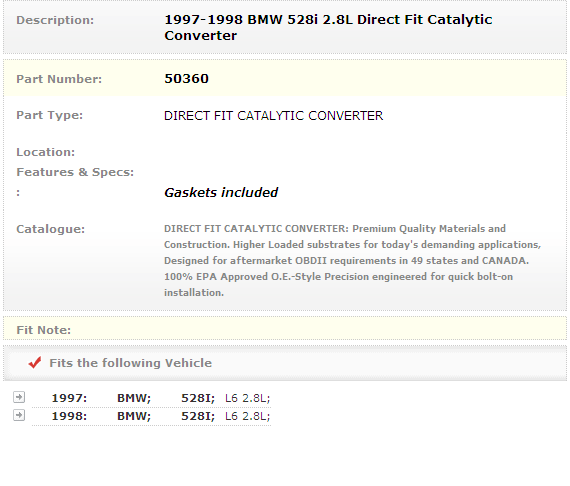
Task: Click the Gaskets included text
Action: [221, 192]
